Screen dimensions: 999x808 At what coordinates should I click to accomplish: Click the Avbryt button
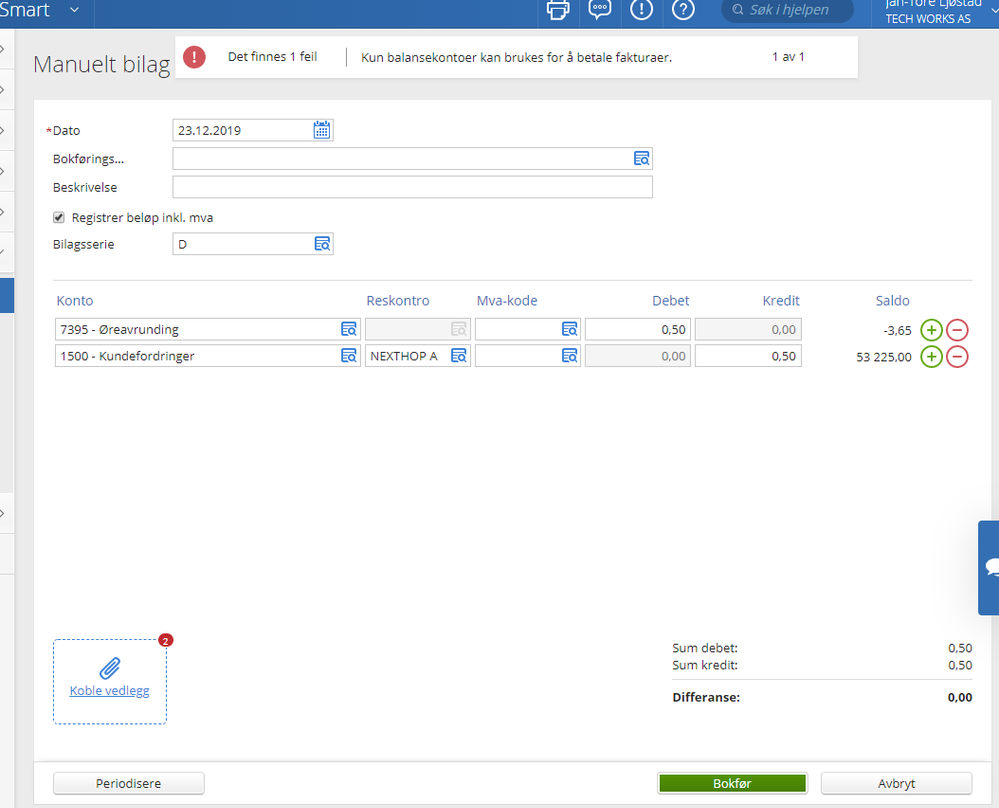pos(896,783)
